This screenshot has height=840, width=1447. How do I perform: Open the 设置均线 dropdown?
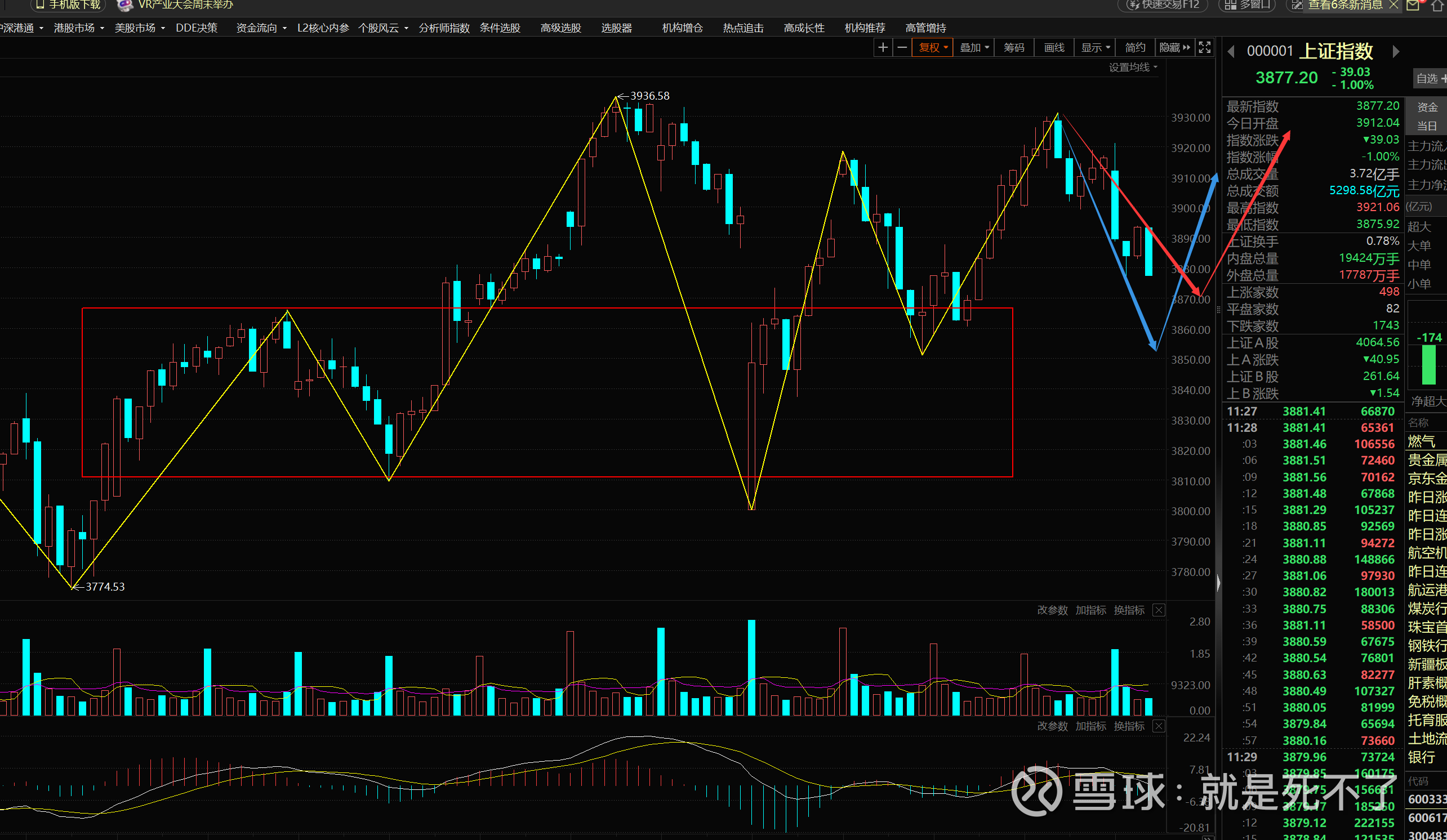click(1132, 68)
